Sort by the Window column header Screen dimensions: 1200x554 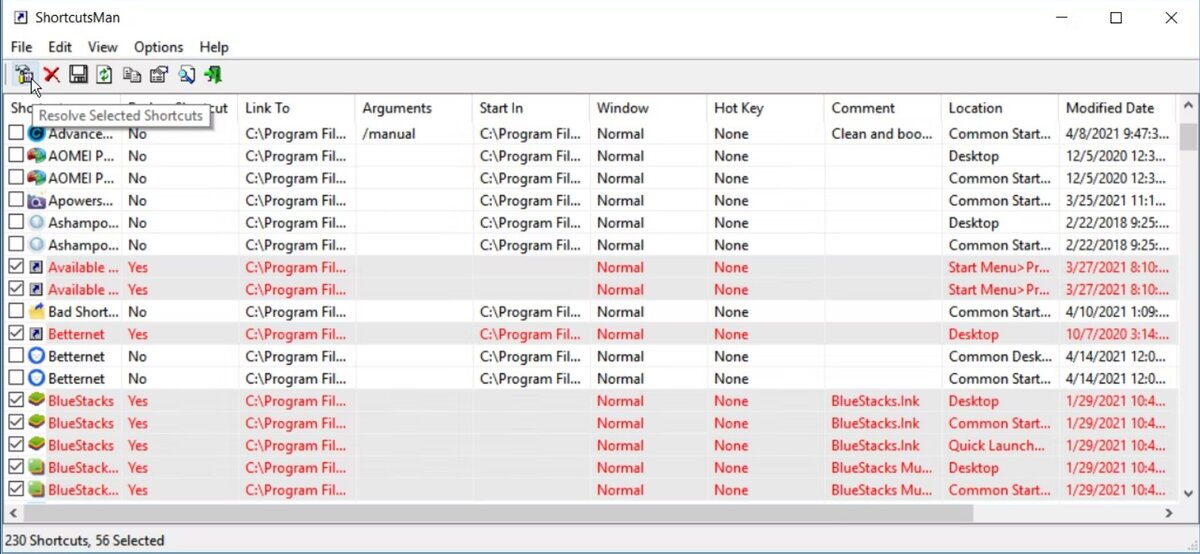click(648, 108)
